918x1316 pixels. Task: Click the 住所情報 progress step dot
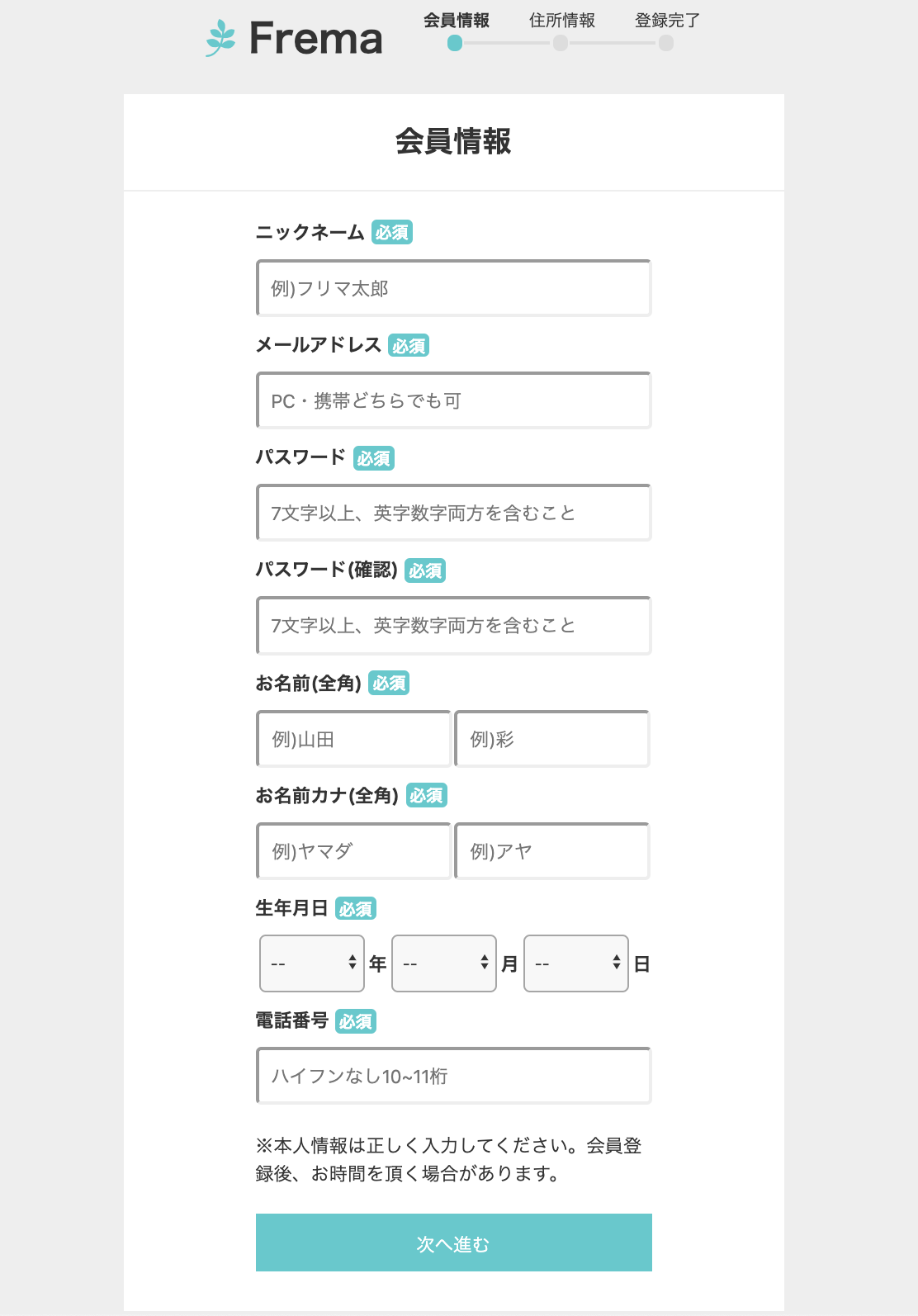(x=561, y=43)
